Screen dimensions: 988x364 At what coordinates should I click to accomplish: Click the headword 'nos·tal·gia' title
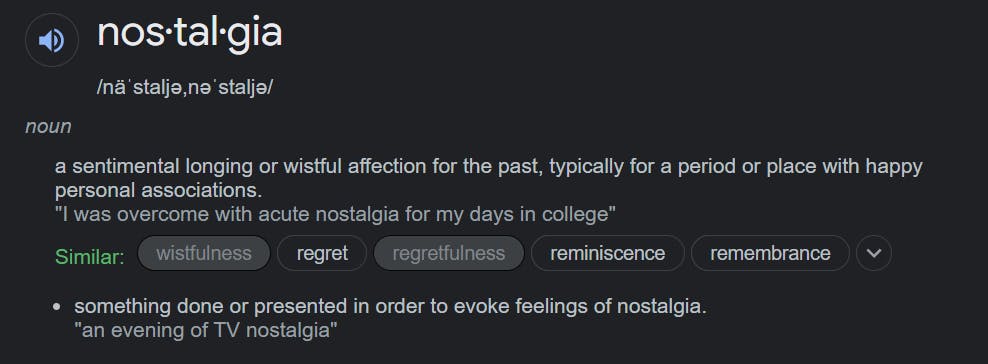(x=190, y=33)
